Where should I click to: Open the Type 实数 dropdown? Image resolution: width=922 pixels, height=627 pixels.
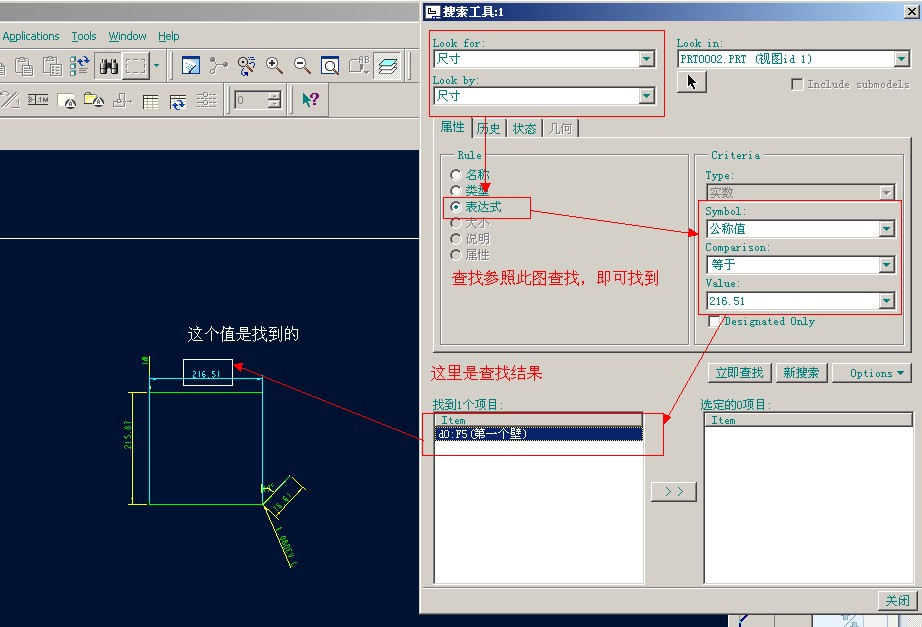887,192
